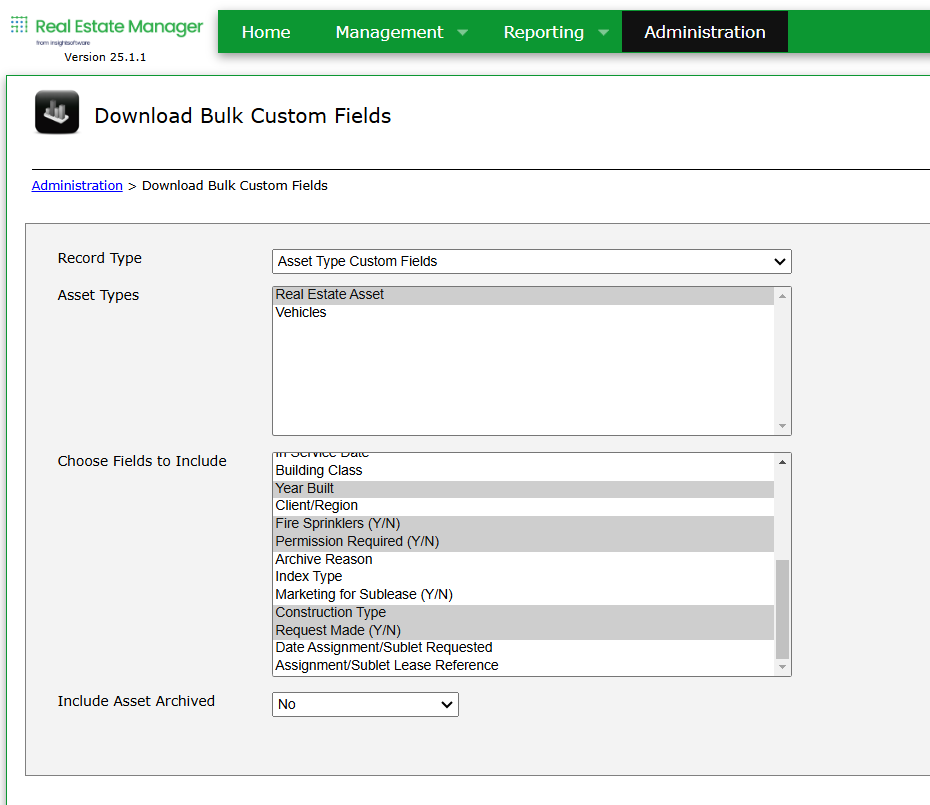Select the Archive Reason field
This screenshot has width=930, height=805.
524,559
